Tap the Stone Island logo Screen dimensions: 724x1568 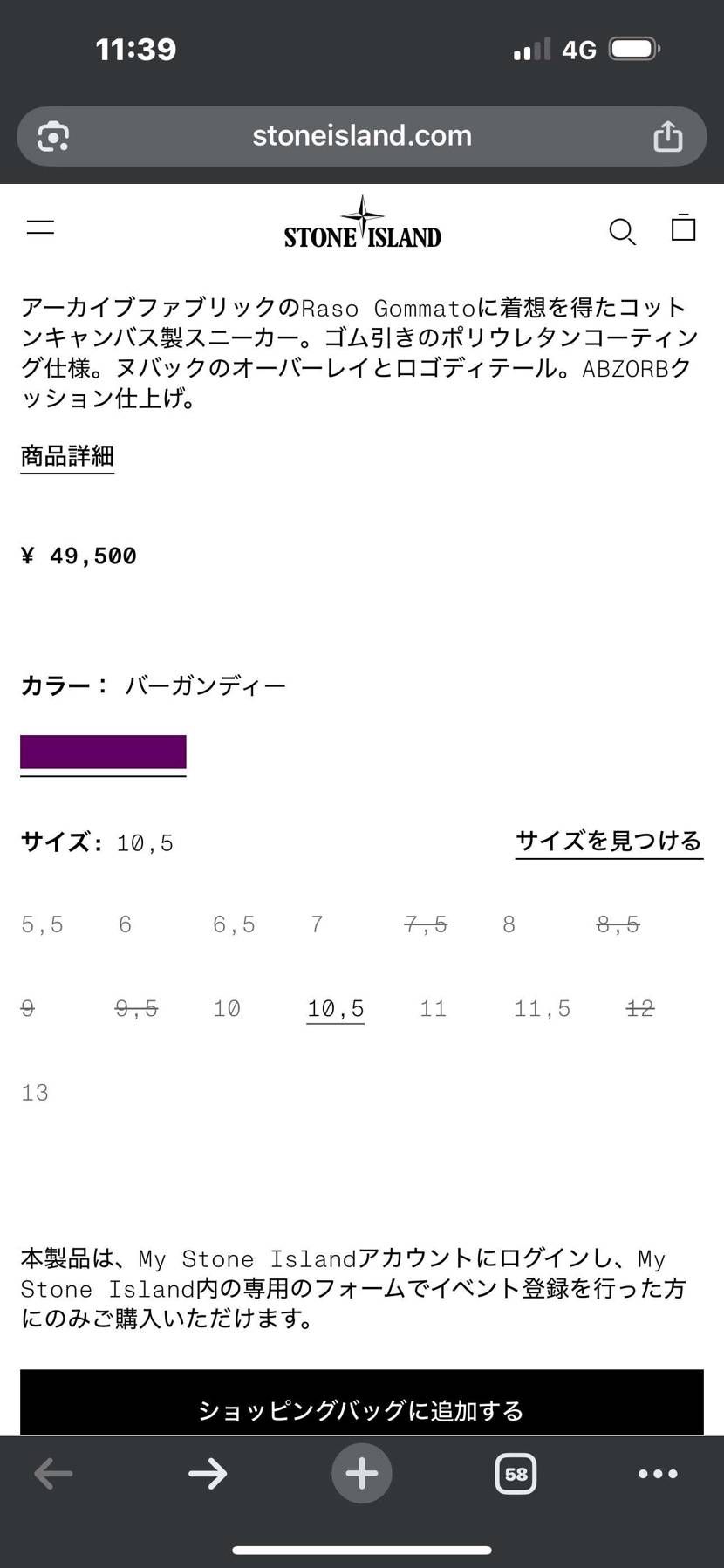[x=362, y=225]
